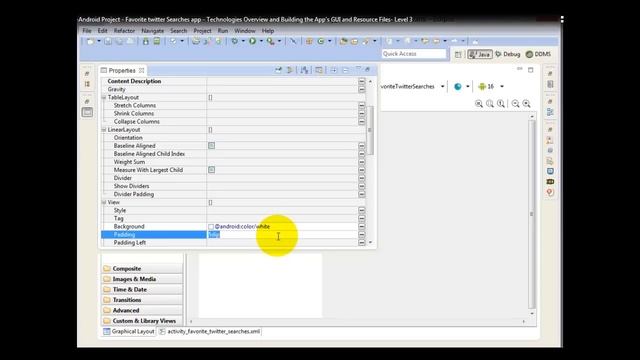Image resolution: width=640 pixels, height=360 pixels.
Task: Open the Android Virtual Device Manager icon
Action: [x=157, y=41]
